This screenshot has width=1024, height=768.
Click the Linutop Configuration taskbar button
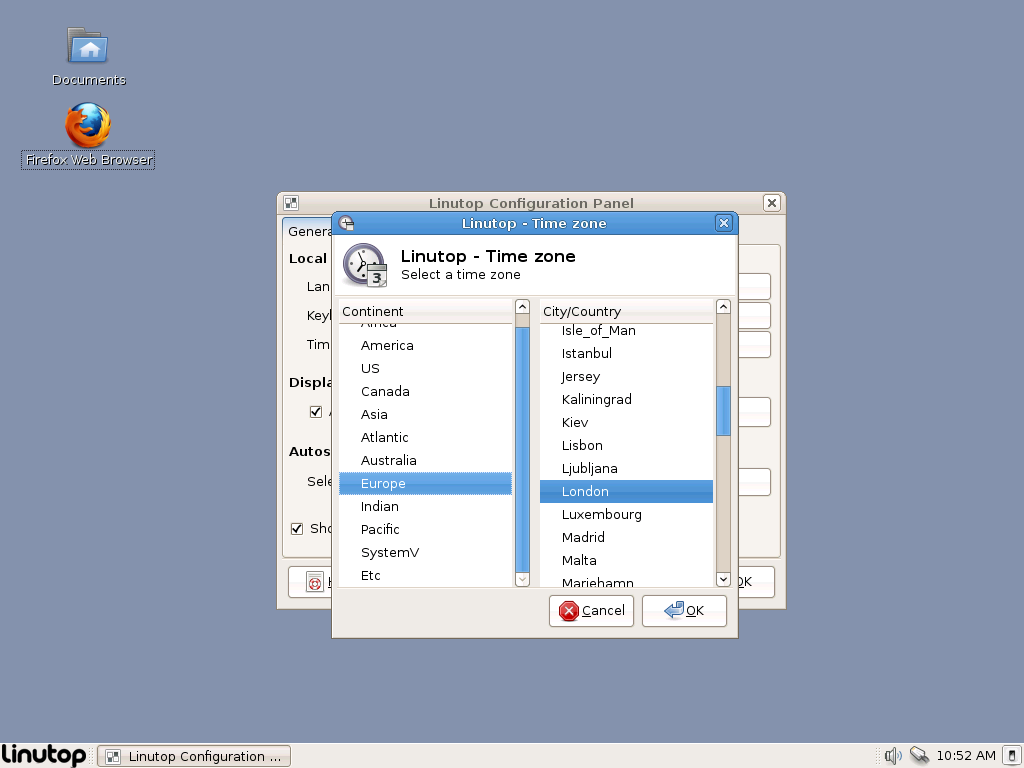point(194,756)
